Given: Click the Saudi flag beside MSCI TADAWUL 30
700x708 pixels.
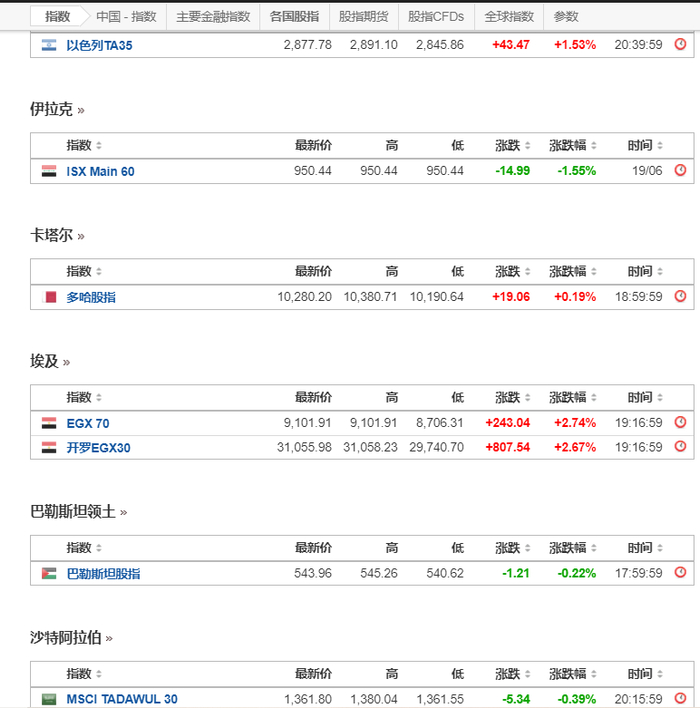Looking at the screenshot, I should [49, 699].
